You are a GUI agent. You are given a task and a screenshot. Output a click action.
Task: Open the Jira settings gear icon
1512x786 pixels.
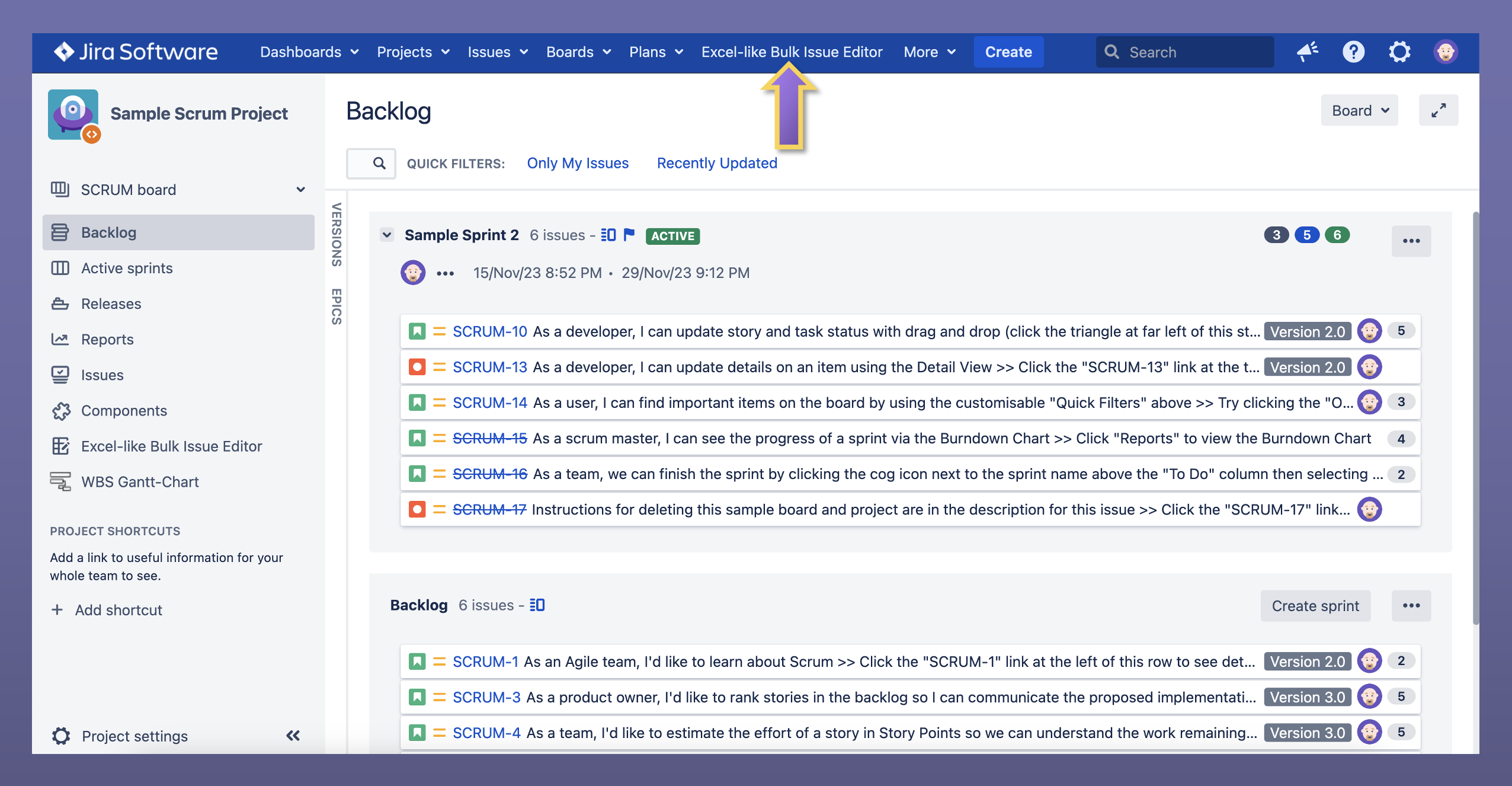pyautogui.click(x=1399, y=52)
